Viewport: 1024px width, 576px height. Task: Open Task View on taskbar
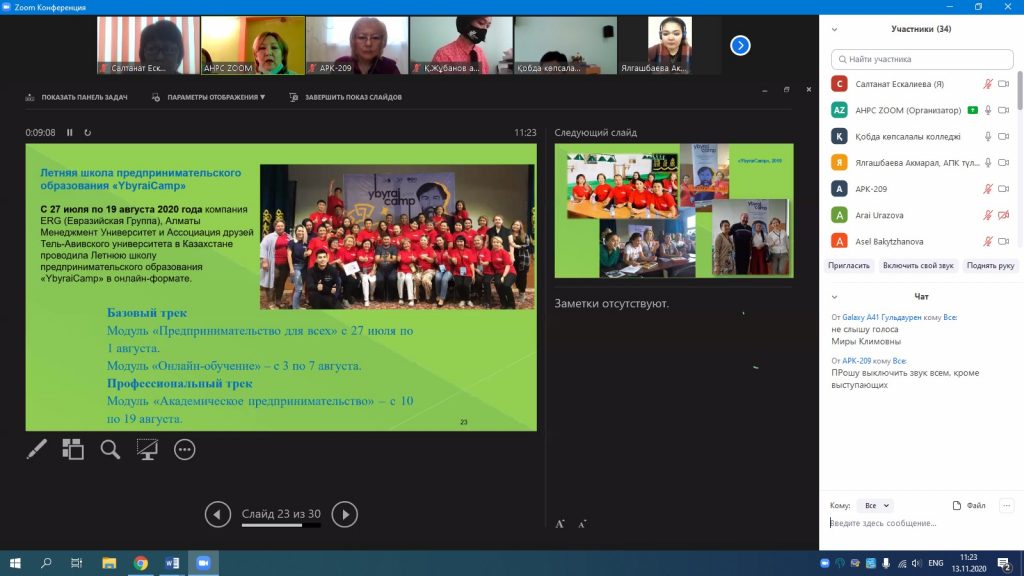coord(76,563)
